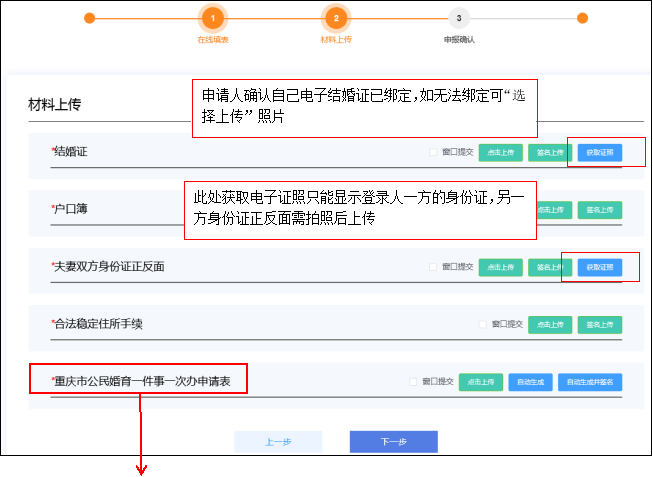Viewport: 653px width, 477px height.
Task: Click the orange end dot of progress bar
Action: coord(582,18)
